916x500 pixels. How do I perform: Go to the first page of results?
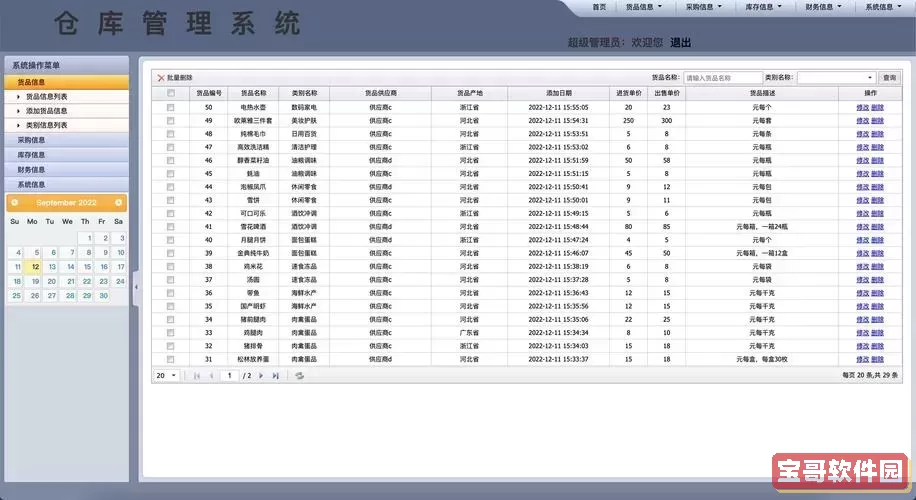[197, 376]
